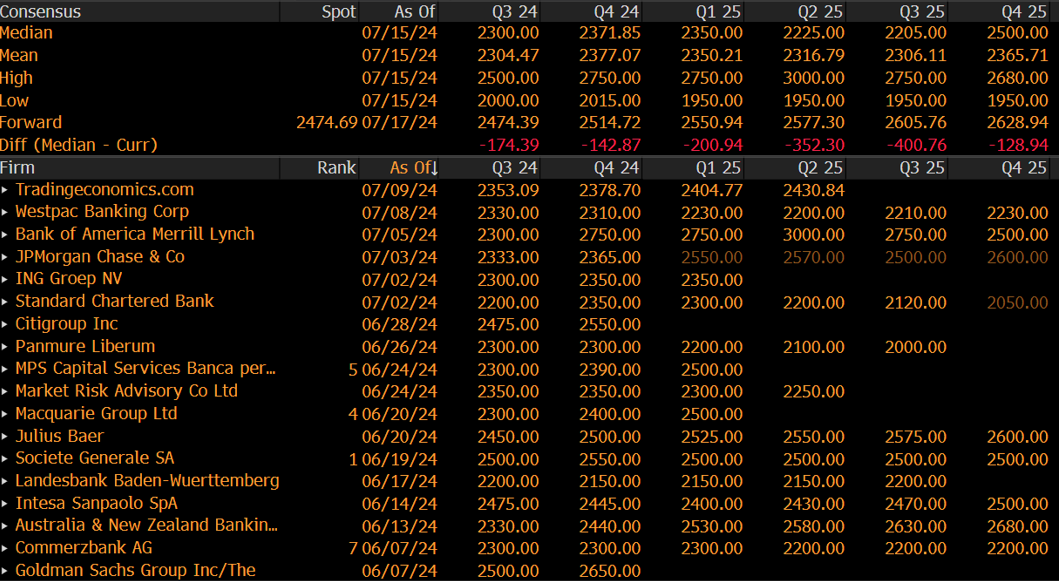Select the Forward row label

[x=31, y=122]
